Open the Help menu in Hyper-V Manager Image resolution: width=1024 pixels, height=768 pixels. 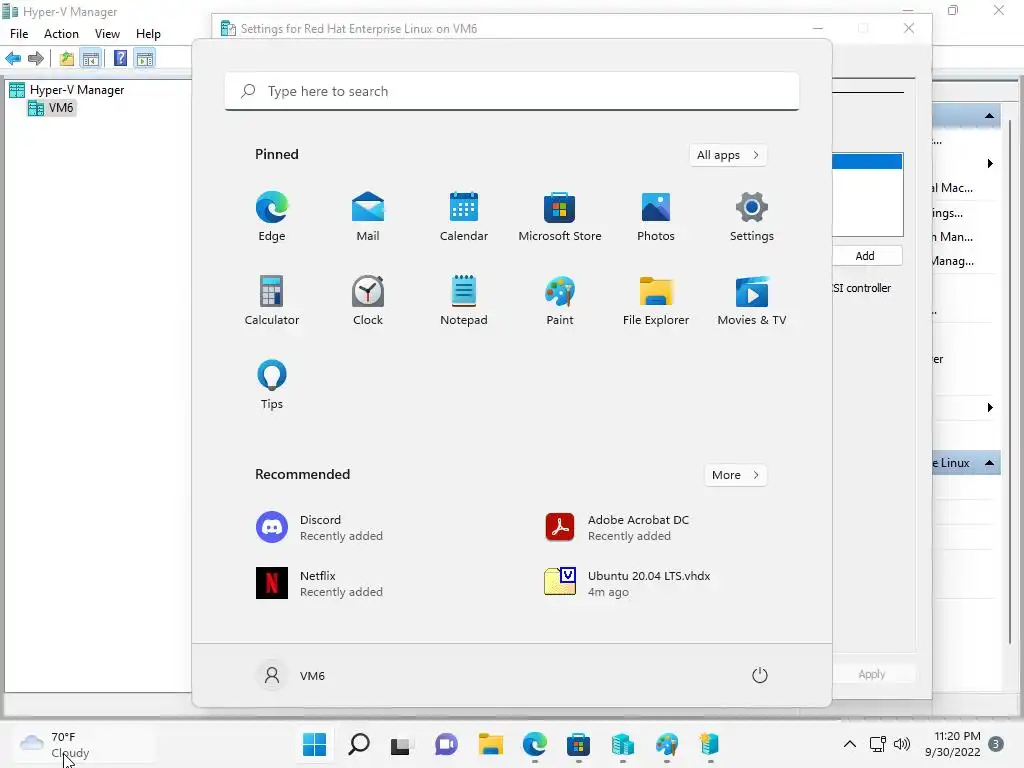point(148,34)
